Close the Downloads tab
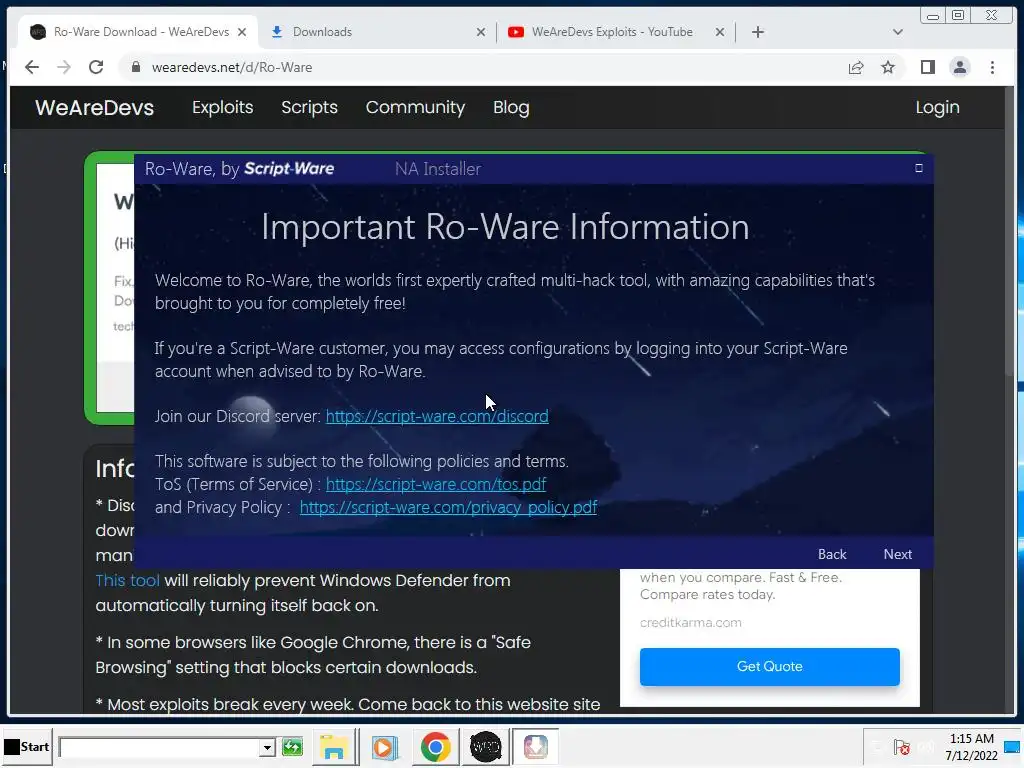Screen dimensions: 1024x768 (x=481, y=32)
